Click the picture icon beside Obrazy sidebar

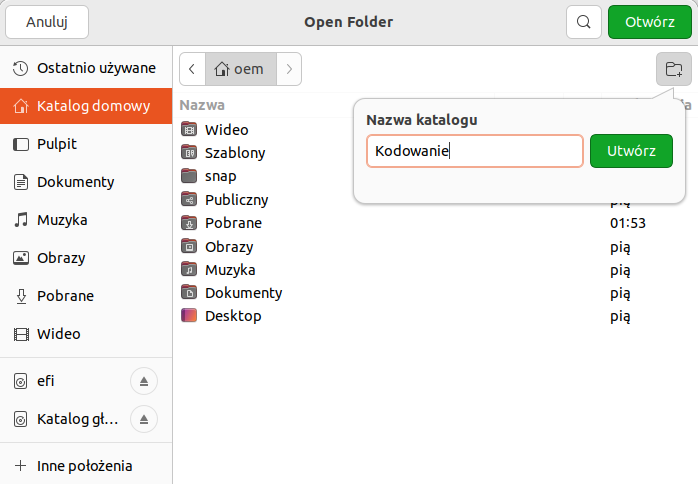click(20, 258)
